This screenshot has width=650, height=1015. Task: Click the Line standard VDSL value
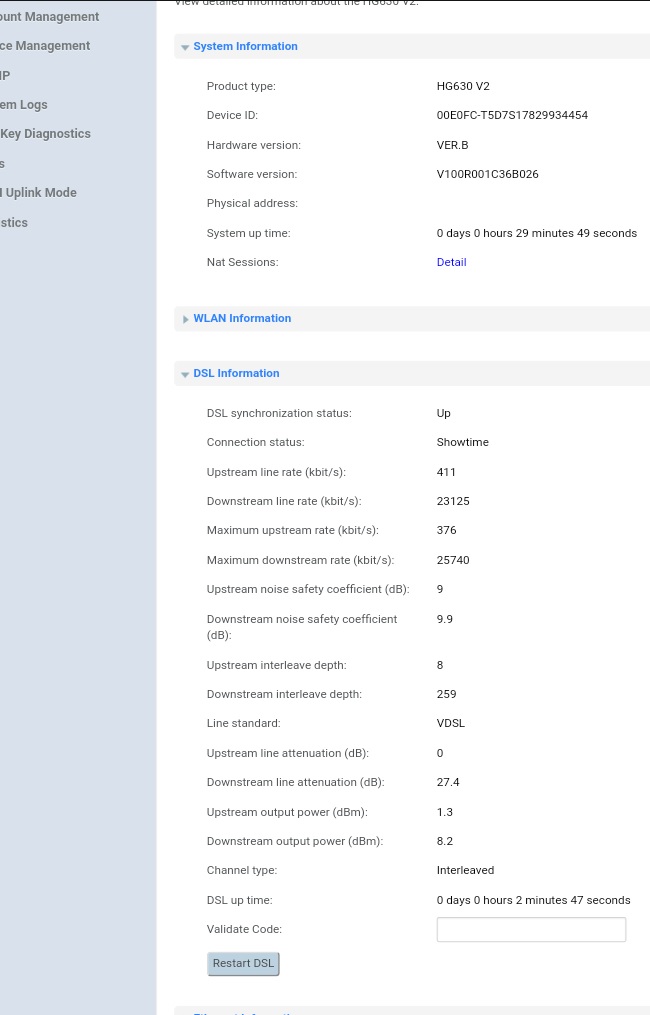coord(450,723)
